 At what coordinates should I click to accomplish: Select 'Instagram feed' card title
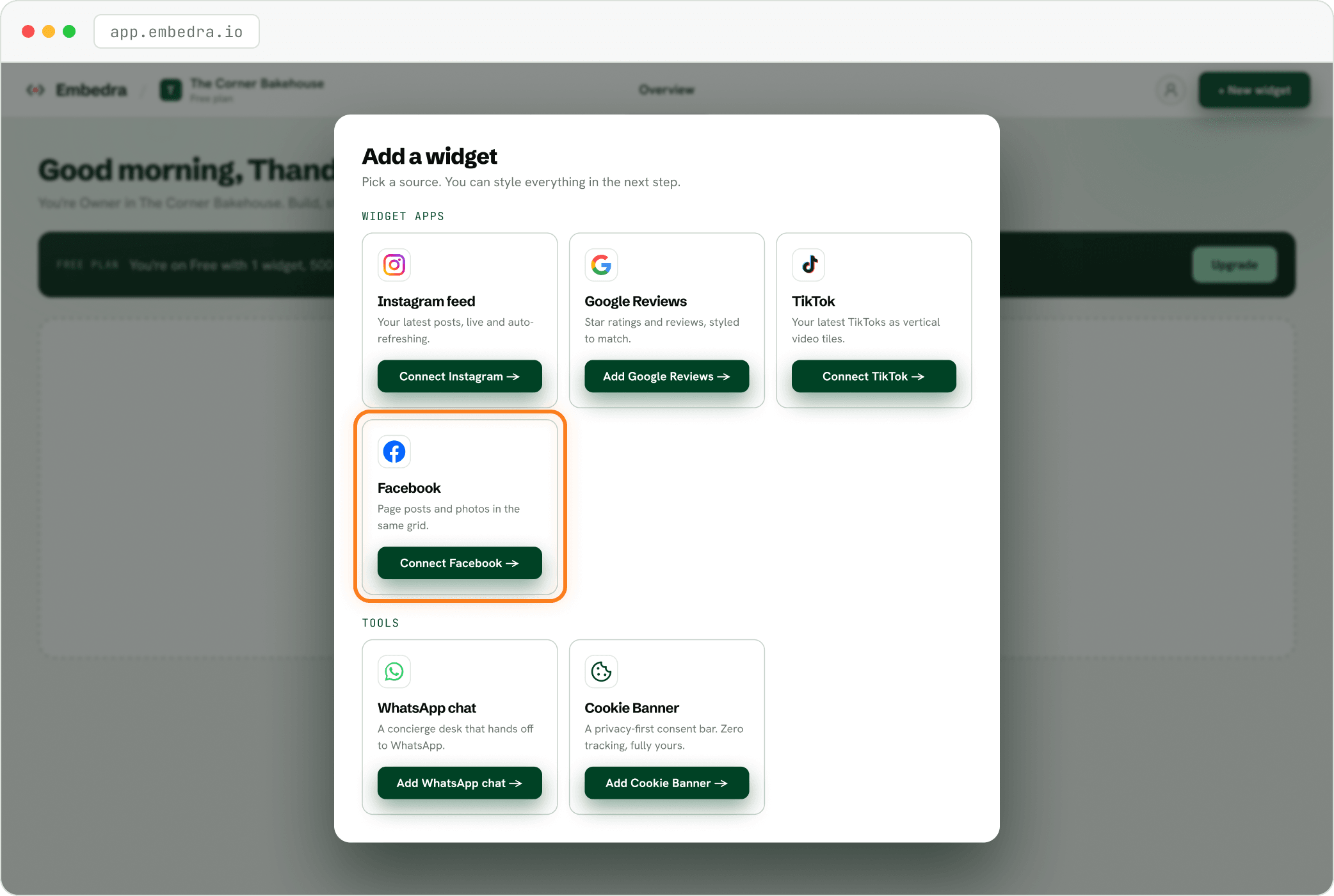pos(426,301)
